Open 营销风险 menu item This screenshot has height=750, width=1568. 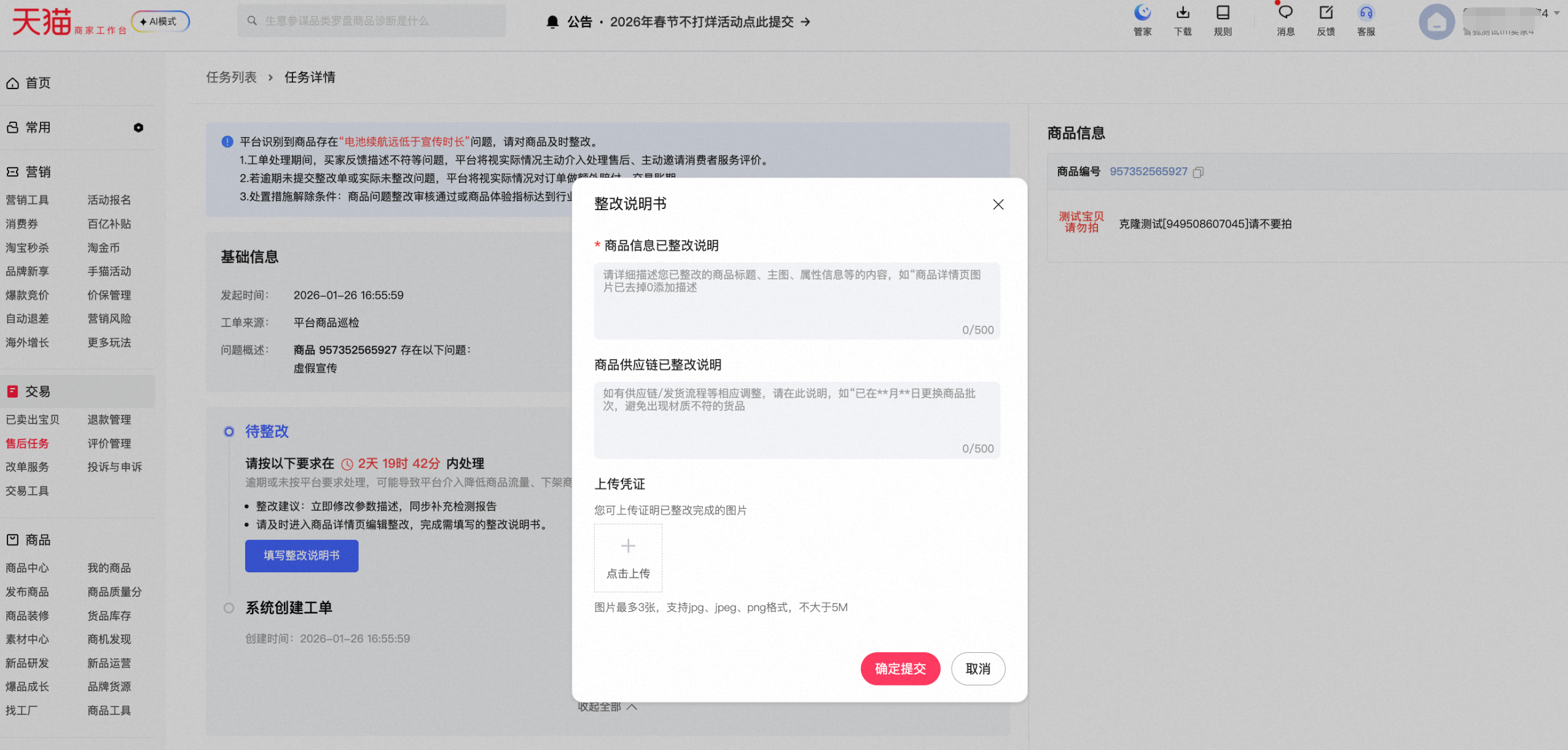[109, 318]
